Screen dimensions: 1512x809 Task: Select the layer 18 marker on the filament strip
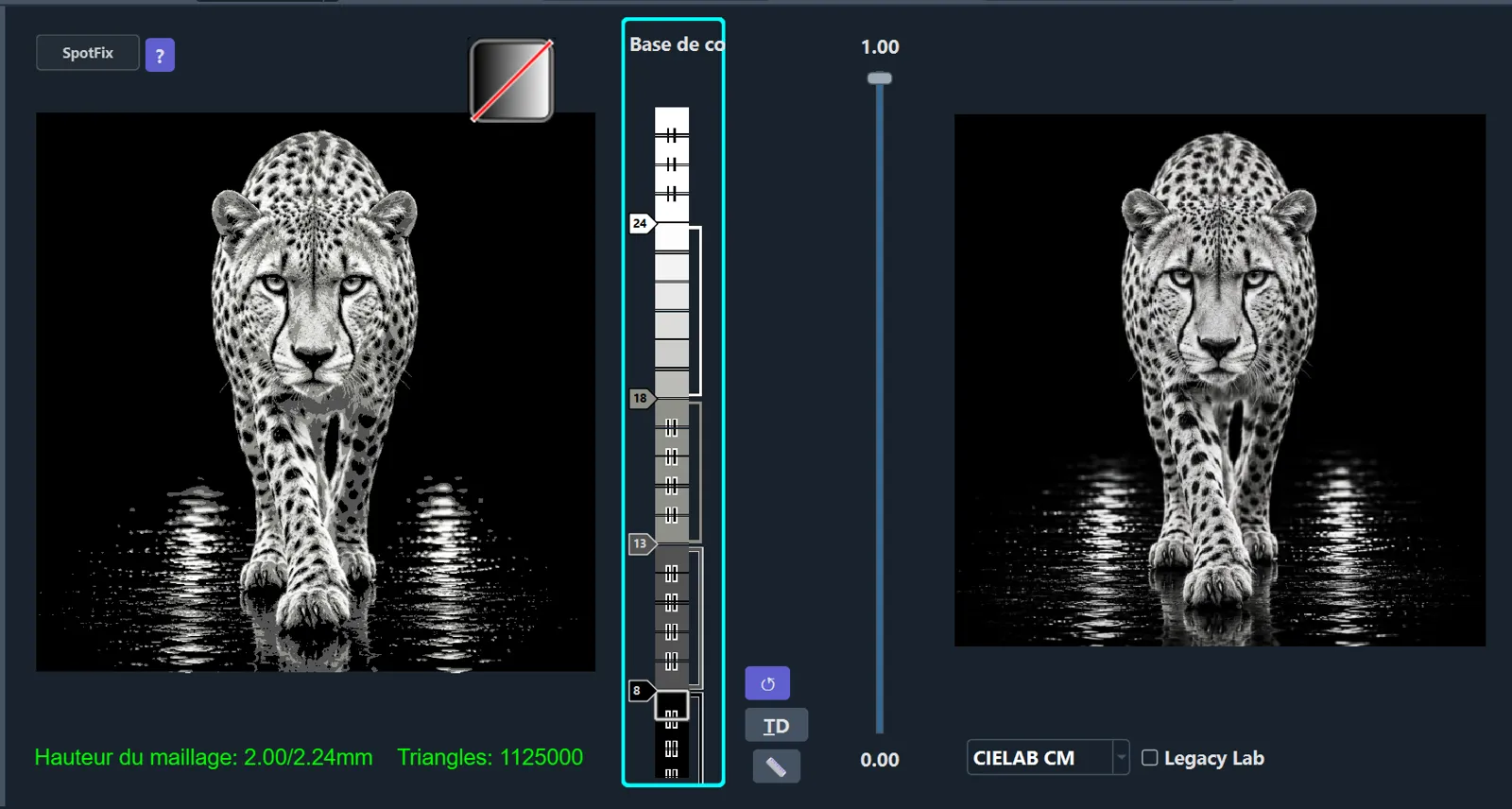click(x=642, y=398)
